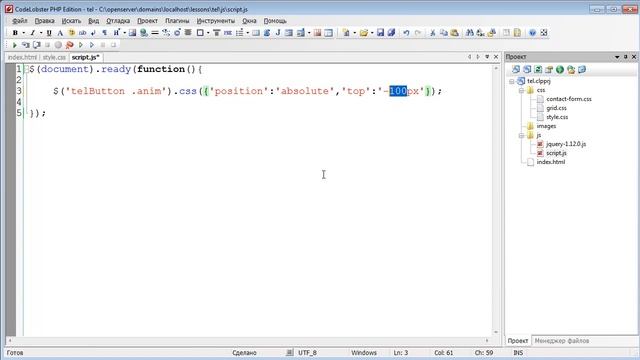Open the Плагины menu

(x=177, y=21)
